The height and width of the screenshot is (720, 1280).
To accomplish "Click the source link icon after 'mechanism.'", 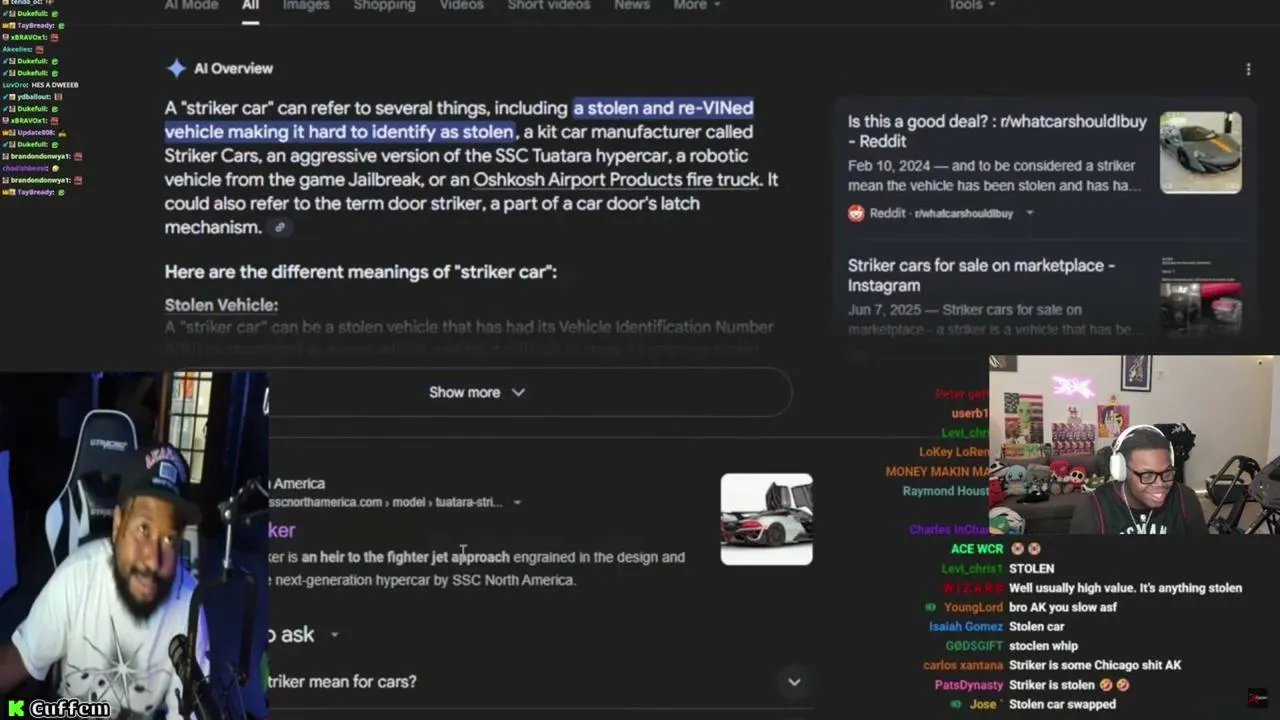I will pos(280,227).
